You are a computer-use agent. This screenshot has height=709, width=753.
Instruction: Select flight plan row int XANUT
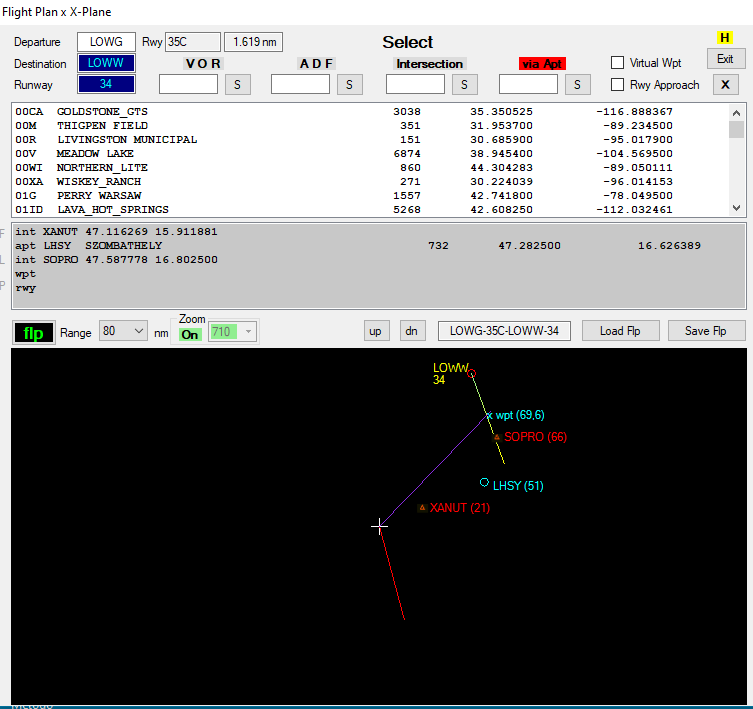point(378,232)
